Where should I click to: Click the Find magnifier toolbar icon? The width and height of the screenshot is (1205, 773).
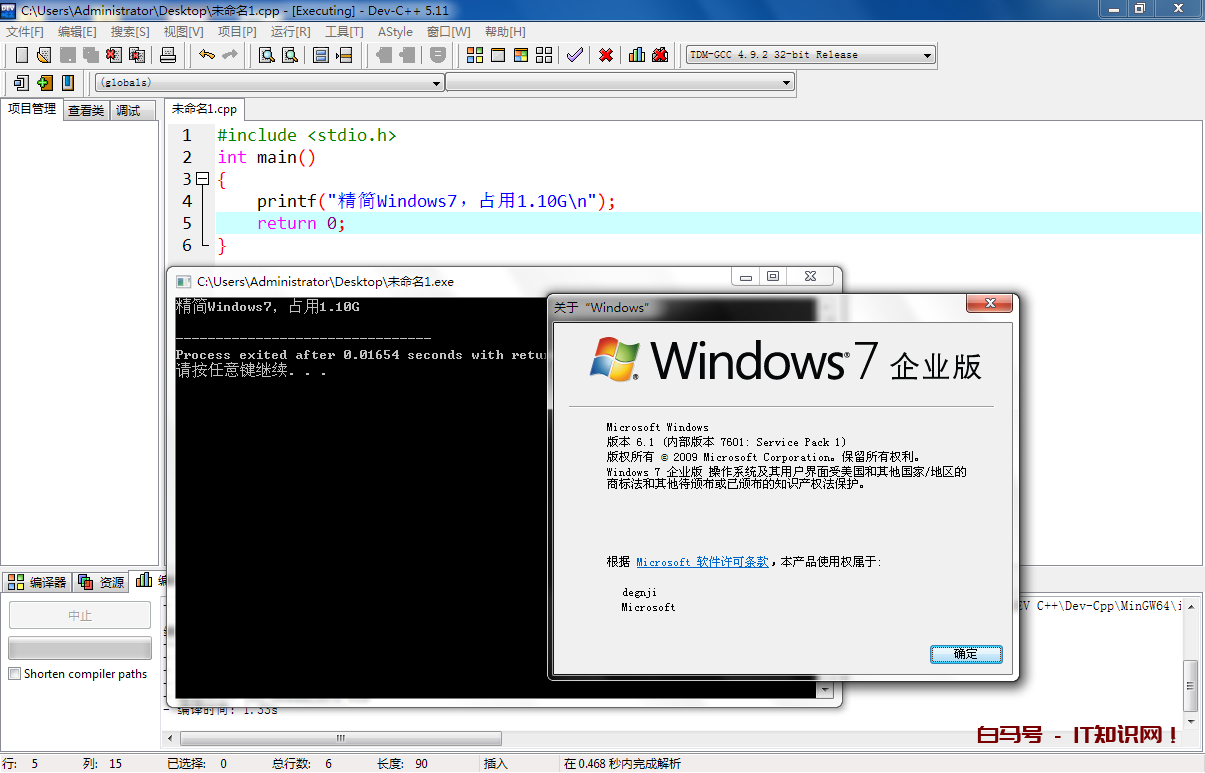(x=267, y=55)
